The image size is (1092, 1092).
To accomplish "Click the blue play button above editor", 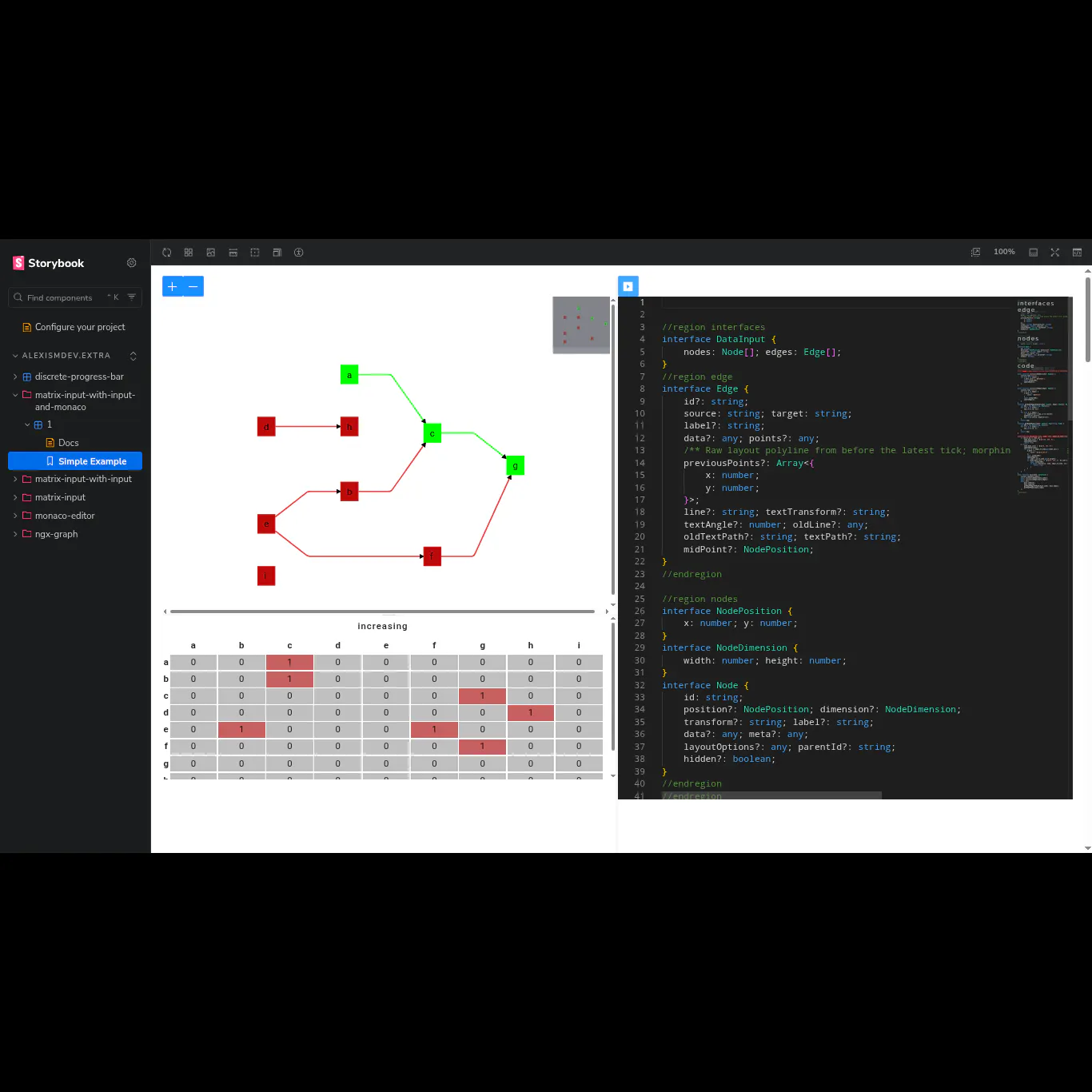I will click(628, 286).
